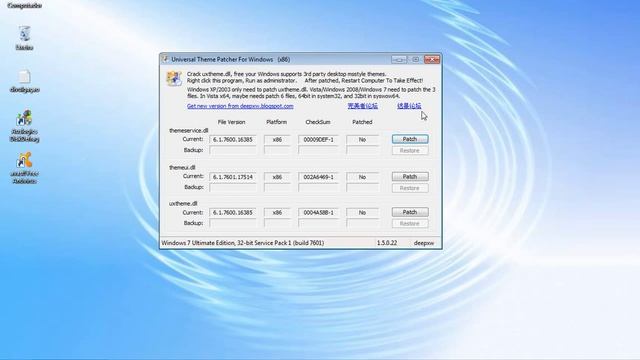Screen dimensions: 640x360
Task: Patch the uxtheme.dll file
Action: 410,212
